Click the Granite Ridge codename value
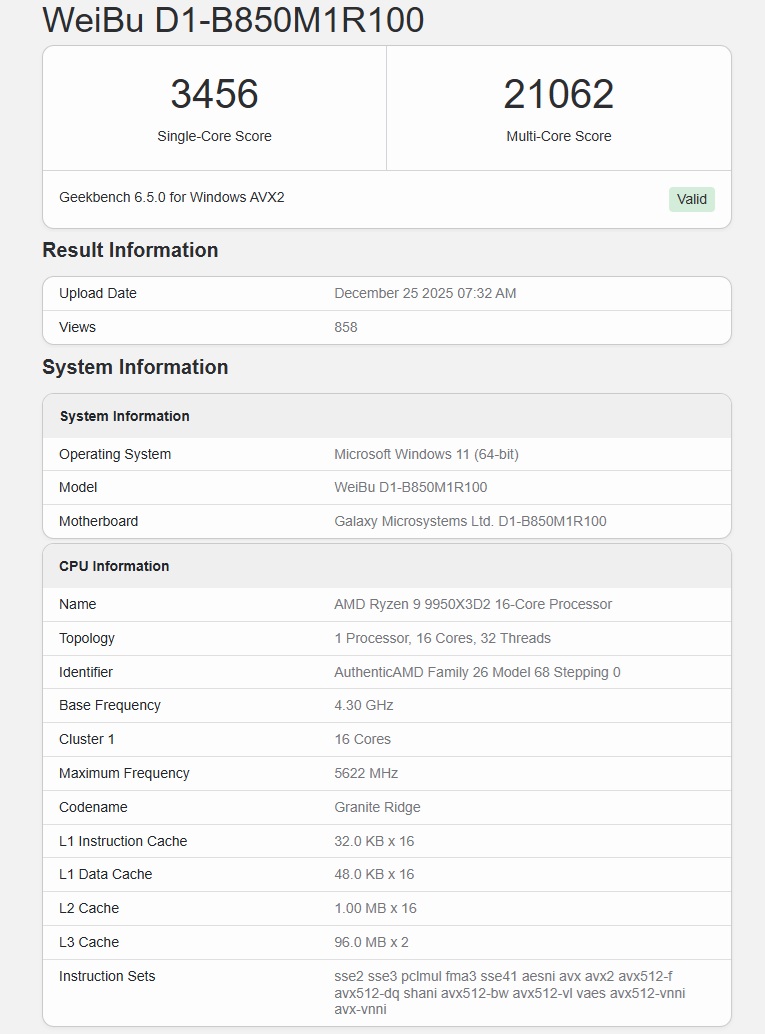 click(377, 807)
